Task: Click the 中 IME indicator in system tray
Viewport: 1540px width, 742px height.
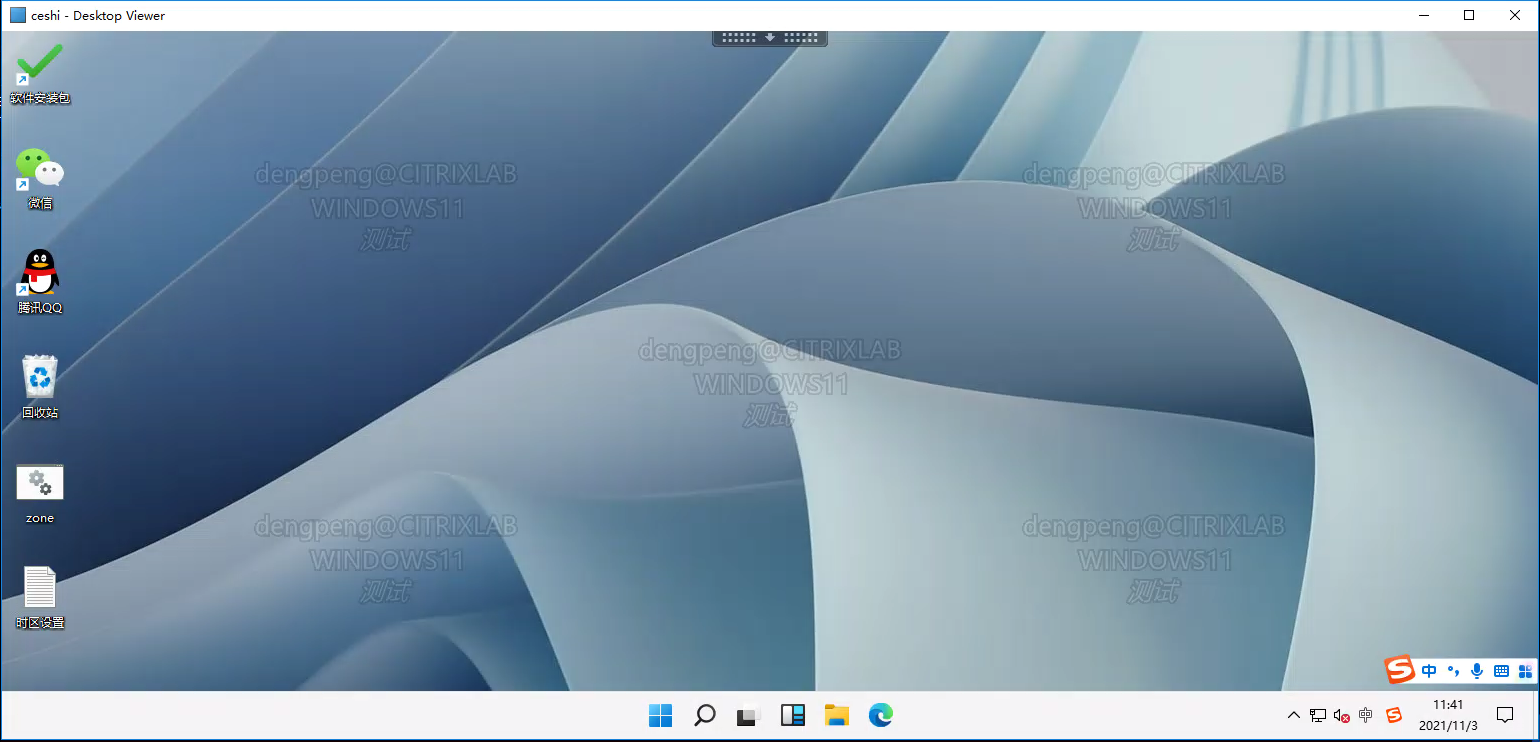Action: click(1366, 715)
